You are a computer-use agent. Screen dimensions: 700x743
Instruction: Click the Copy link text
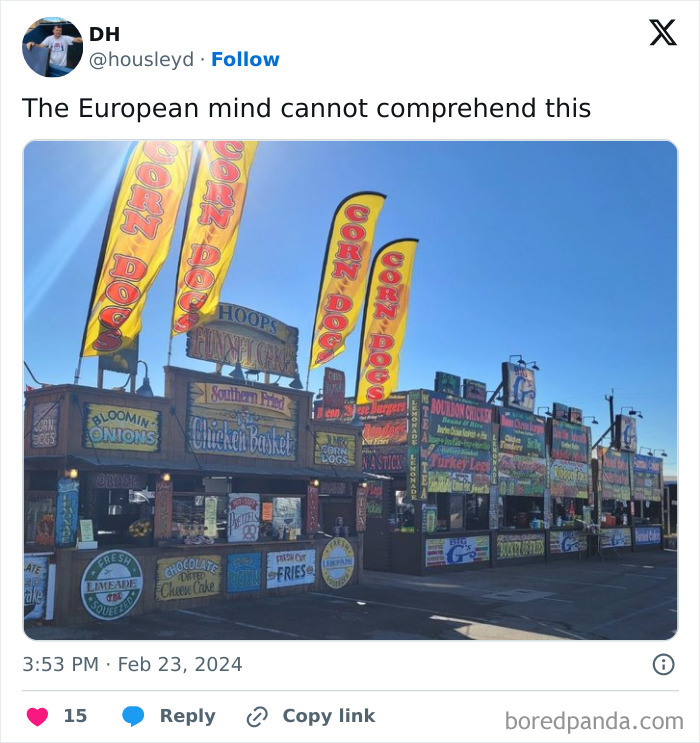328,716
